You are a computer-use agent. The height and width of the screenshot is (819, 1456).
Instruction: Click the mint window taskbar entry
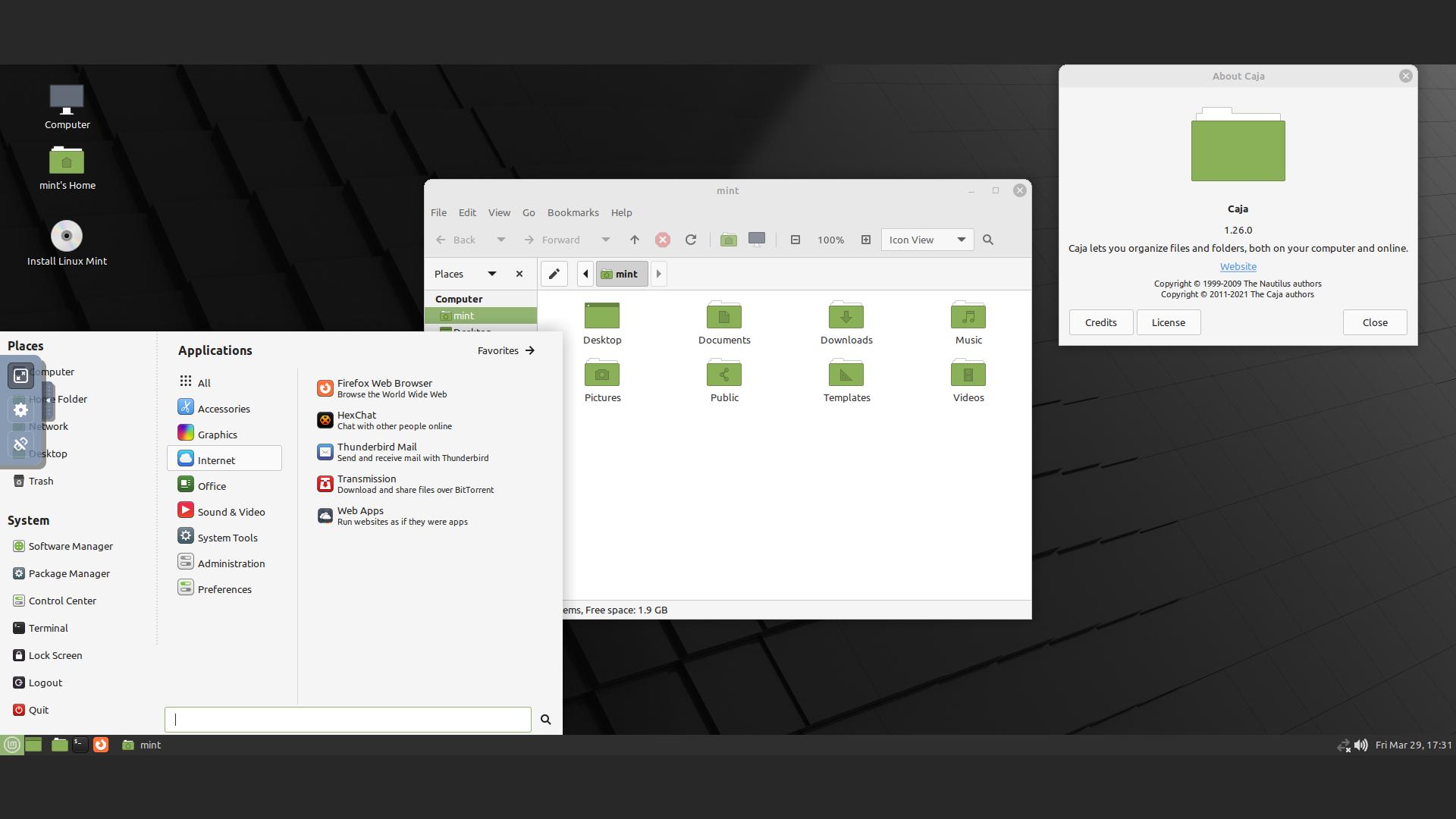coord(142,745)
